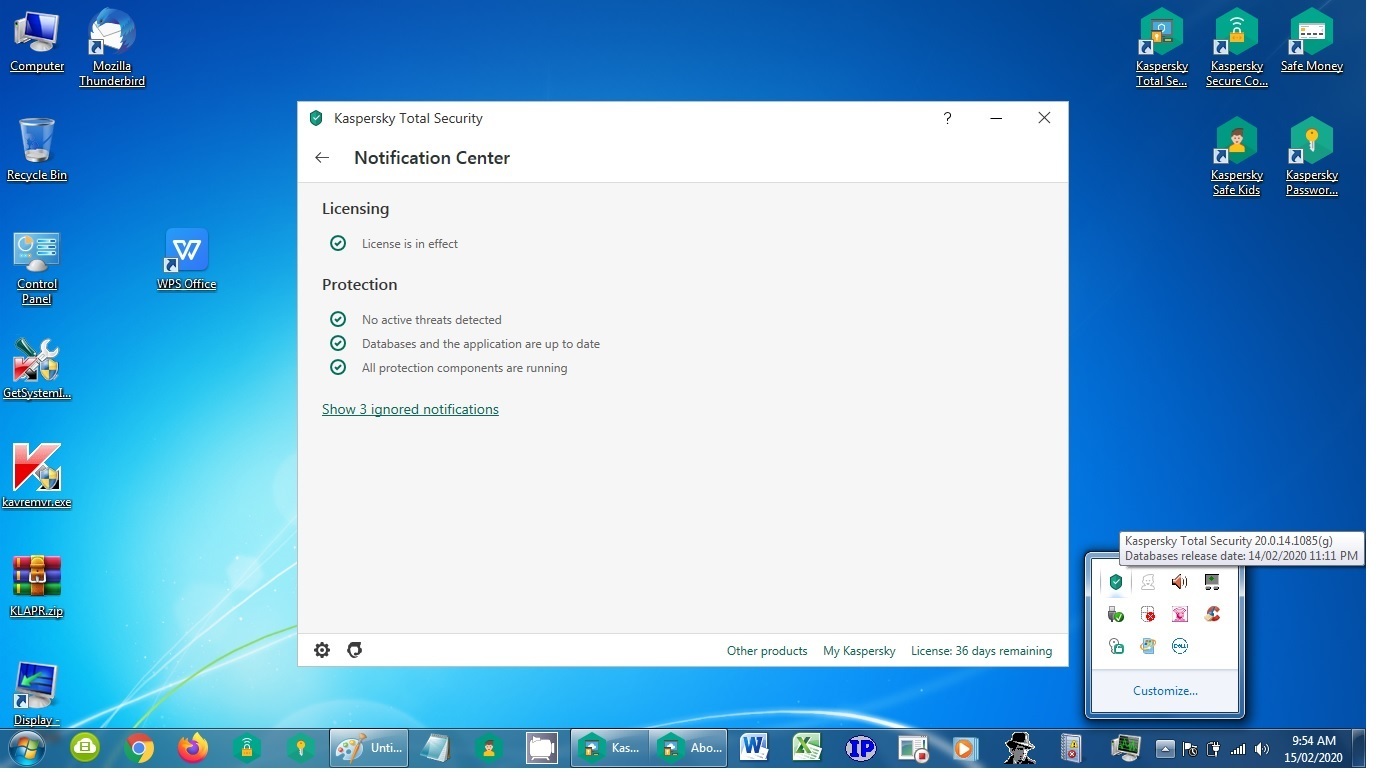
Task: Click Kaspersky shield icon in tray popup
Action: click(1116, 582)
